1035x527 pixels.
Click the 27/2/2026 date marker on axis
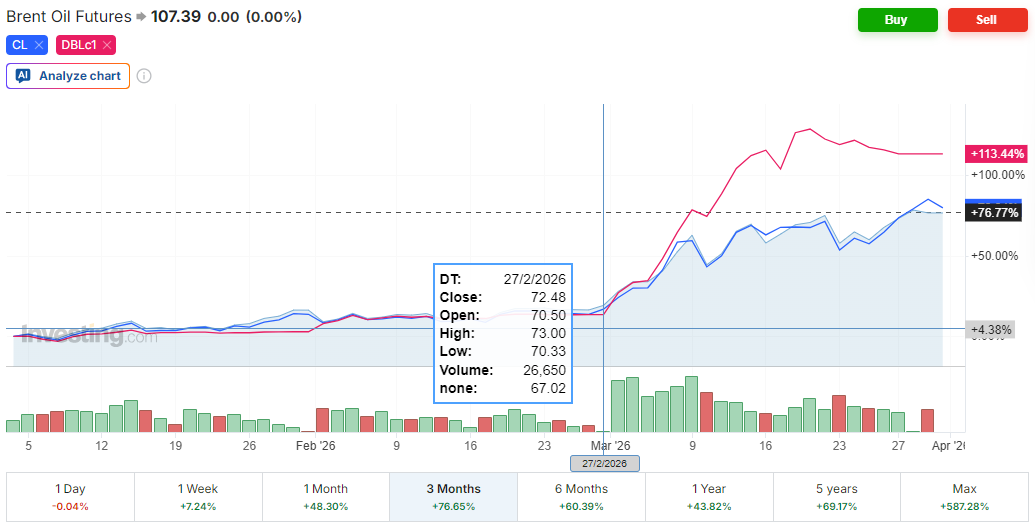click(604, 463)
